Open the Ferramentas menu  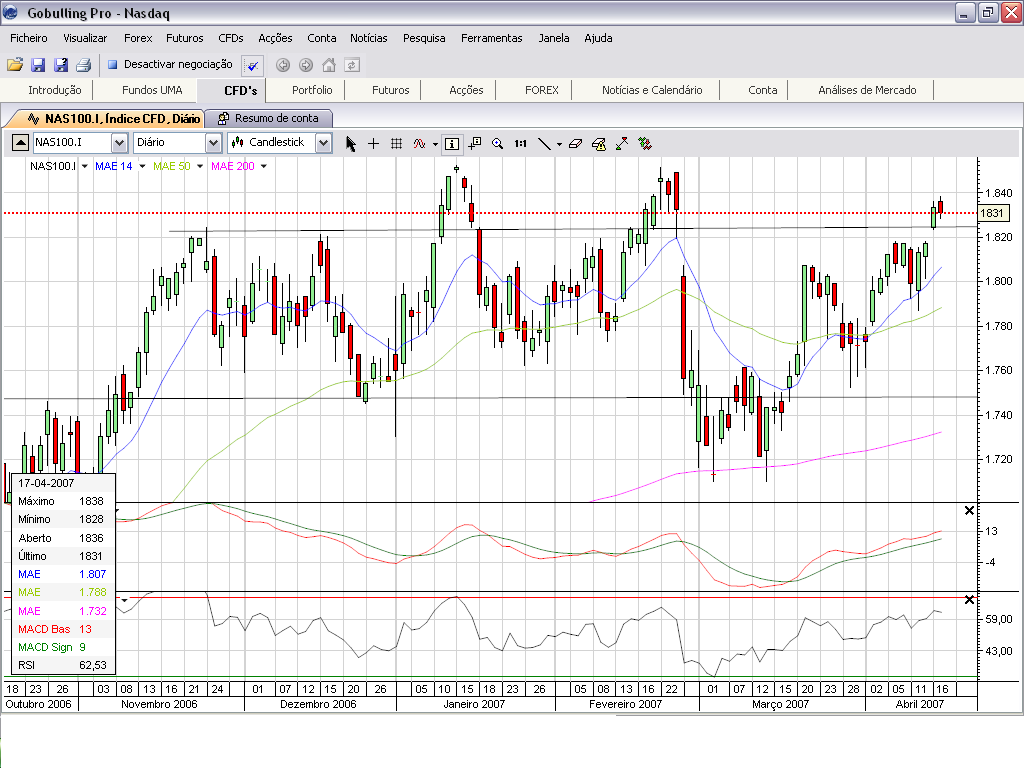tap(491, 38)
